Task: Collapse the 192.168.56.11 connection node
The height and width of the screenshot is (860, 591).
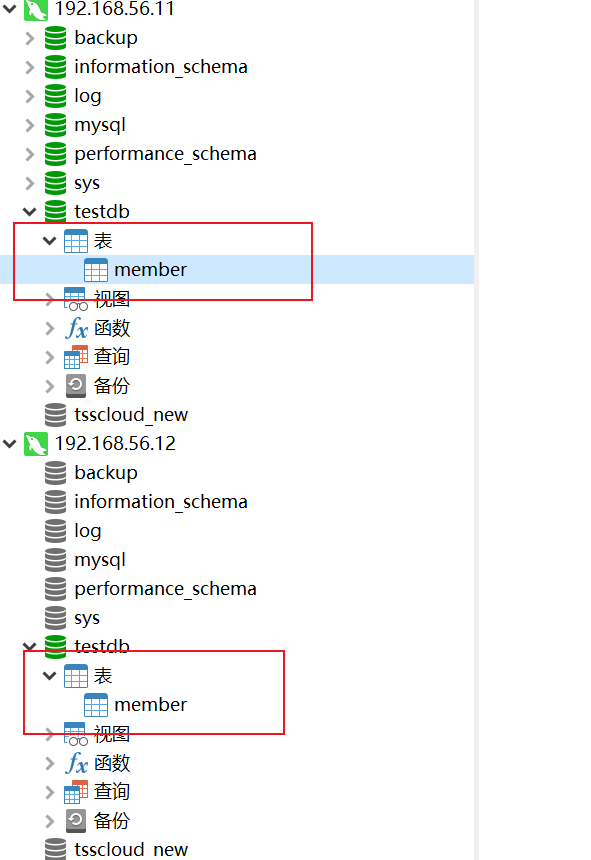Action: pyautogui.click(x=10, y=8)
